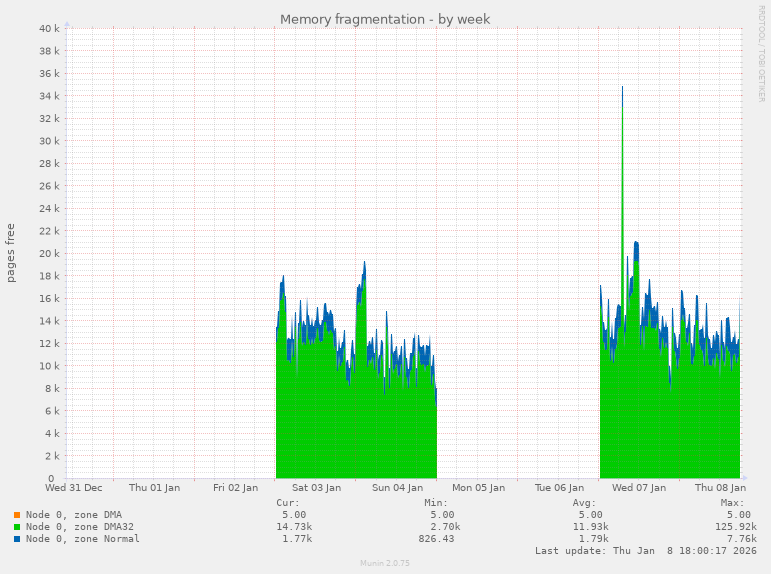Click the tall spike peak on Wed 07 Jan
The image size is (771, 574).
pos(623,89)
